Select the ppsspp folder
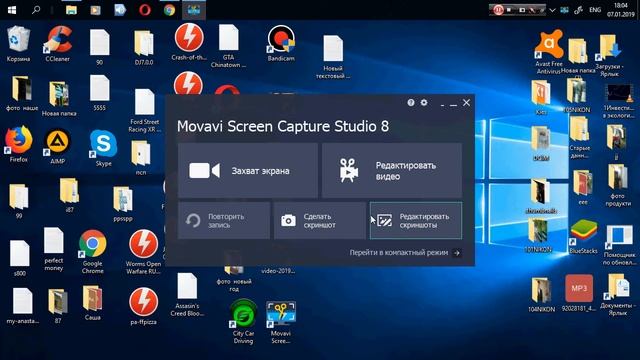 coord(123,204)
